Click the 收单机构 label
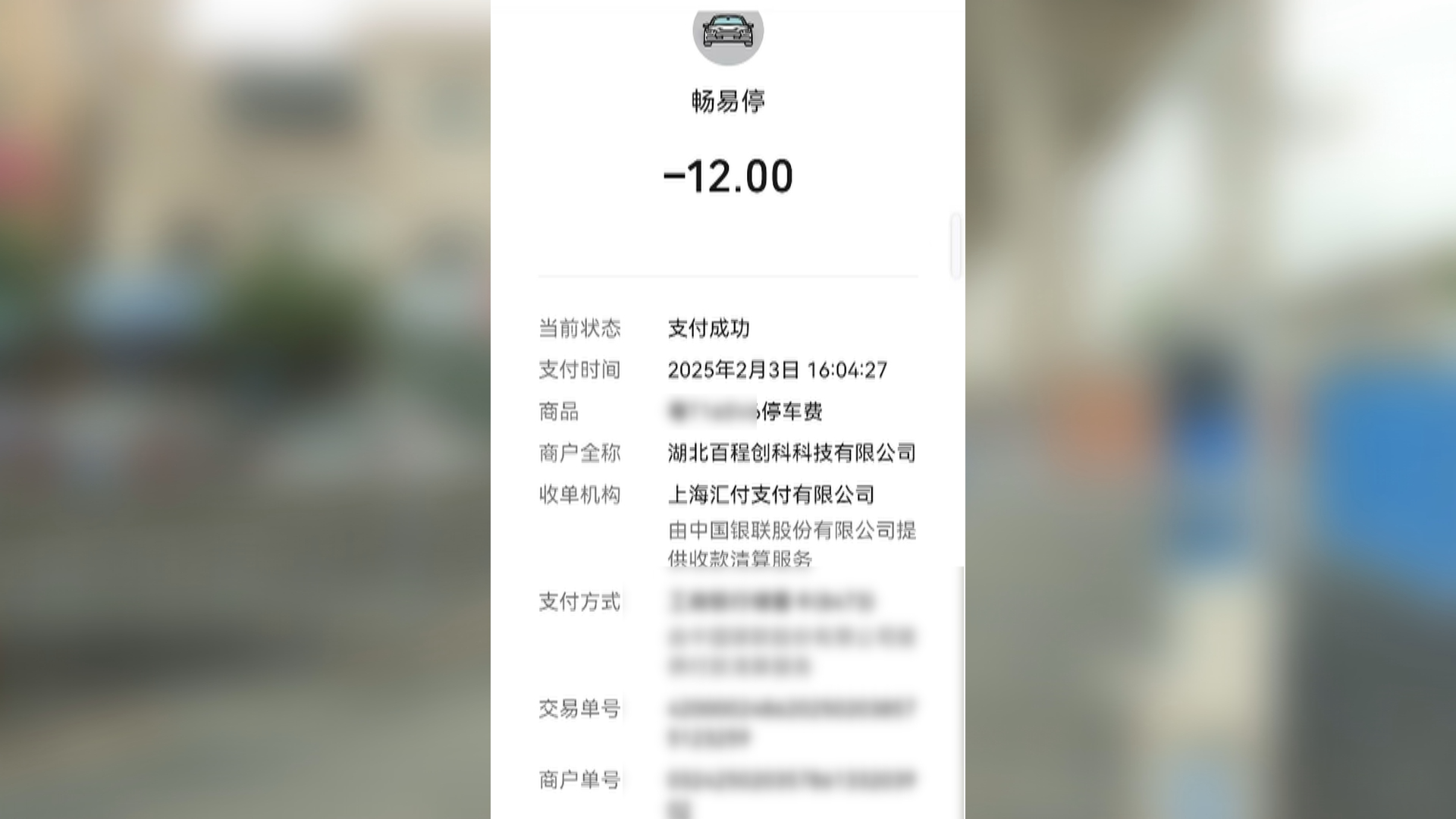The height and width of the screenshot is (819, 1456). coord(579,495)
